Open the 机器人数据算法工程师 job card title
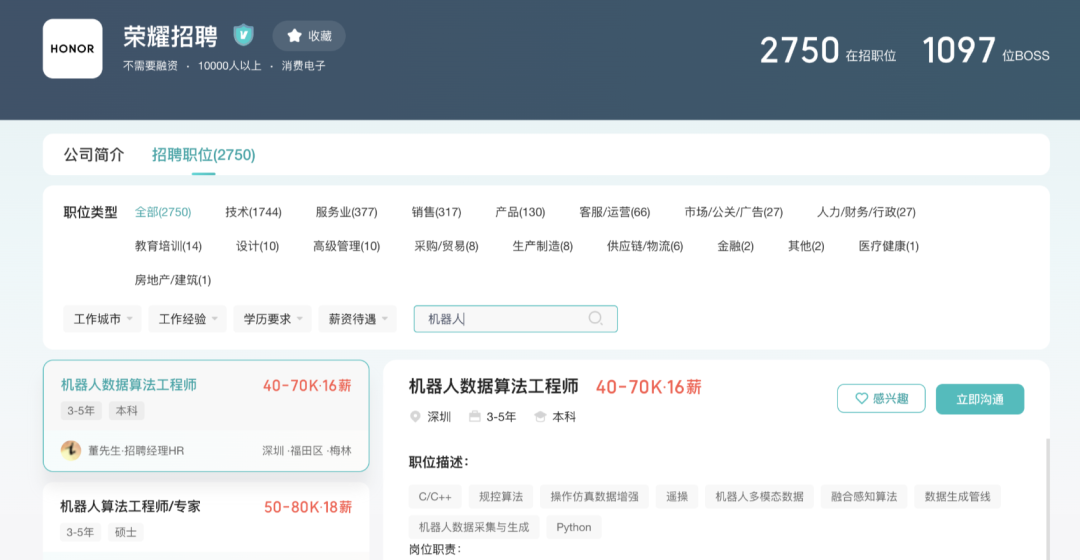This screenshot has height=560, width=1080. tap(129, 385)
